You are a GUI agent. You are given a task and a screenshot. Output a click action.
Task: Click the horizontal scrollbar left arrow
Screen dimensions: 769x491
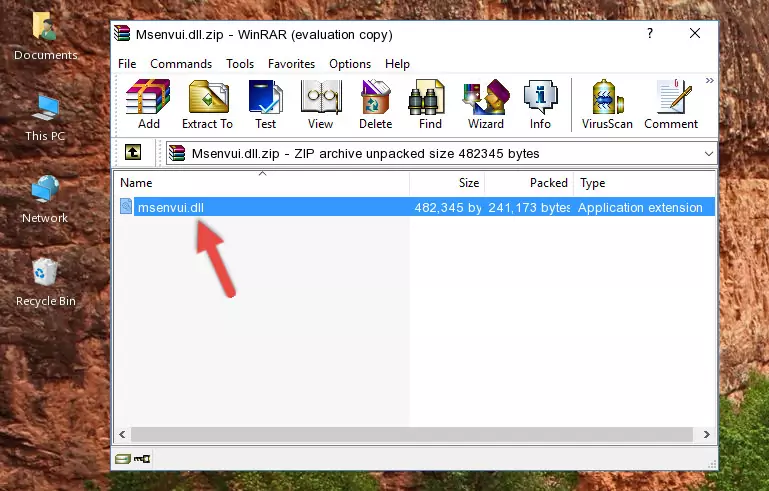[x=122, y=435]
